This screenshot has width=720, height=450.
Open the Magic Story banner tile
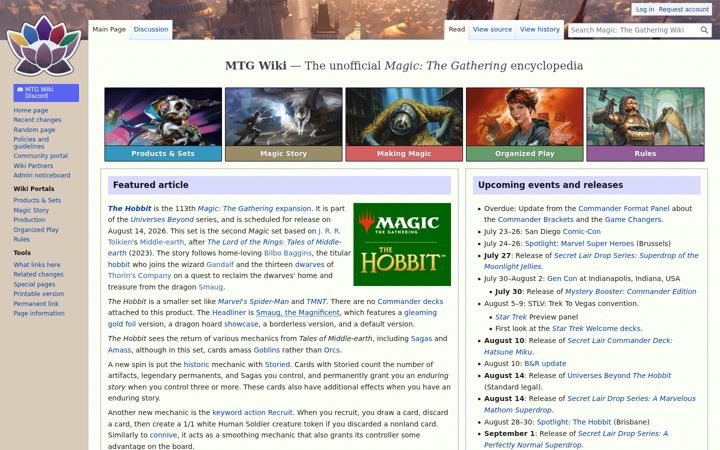pyautogui.click(x=283, y=124)
